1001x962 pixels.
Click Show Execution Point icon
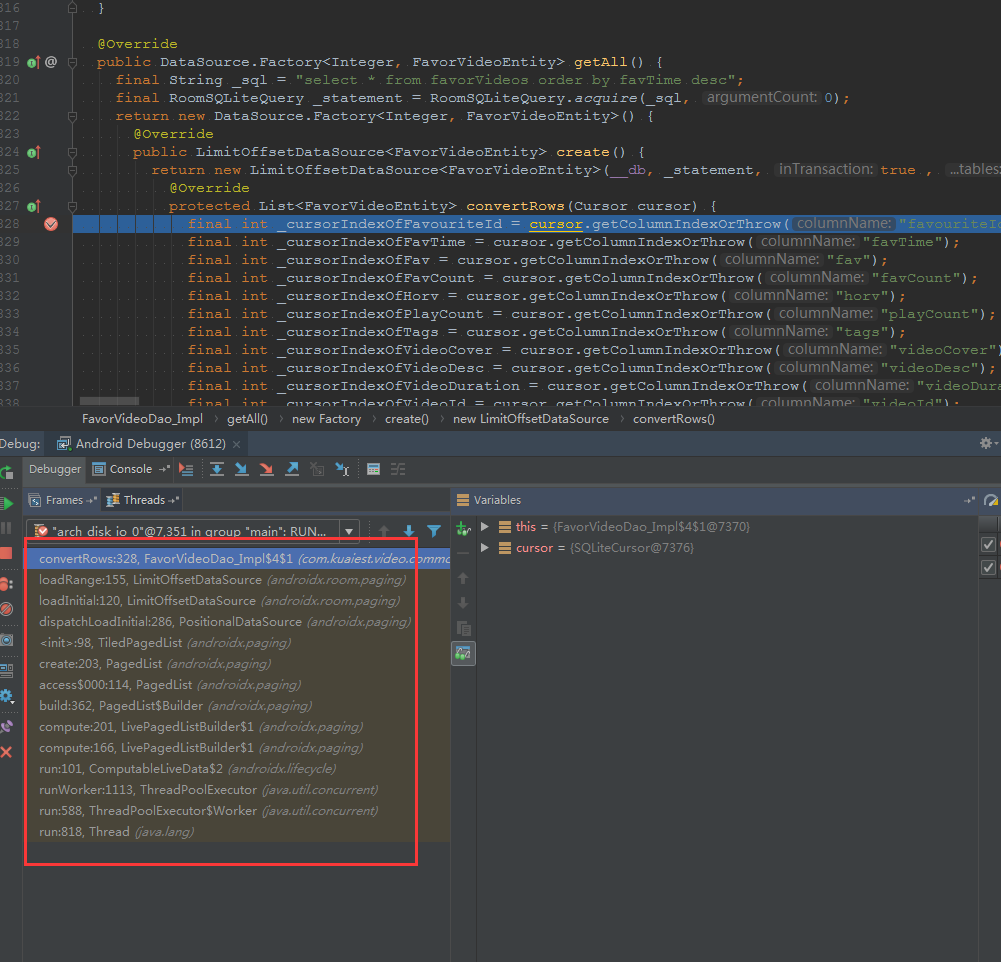pos(186,469)
